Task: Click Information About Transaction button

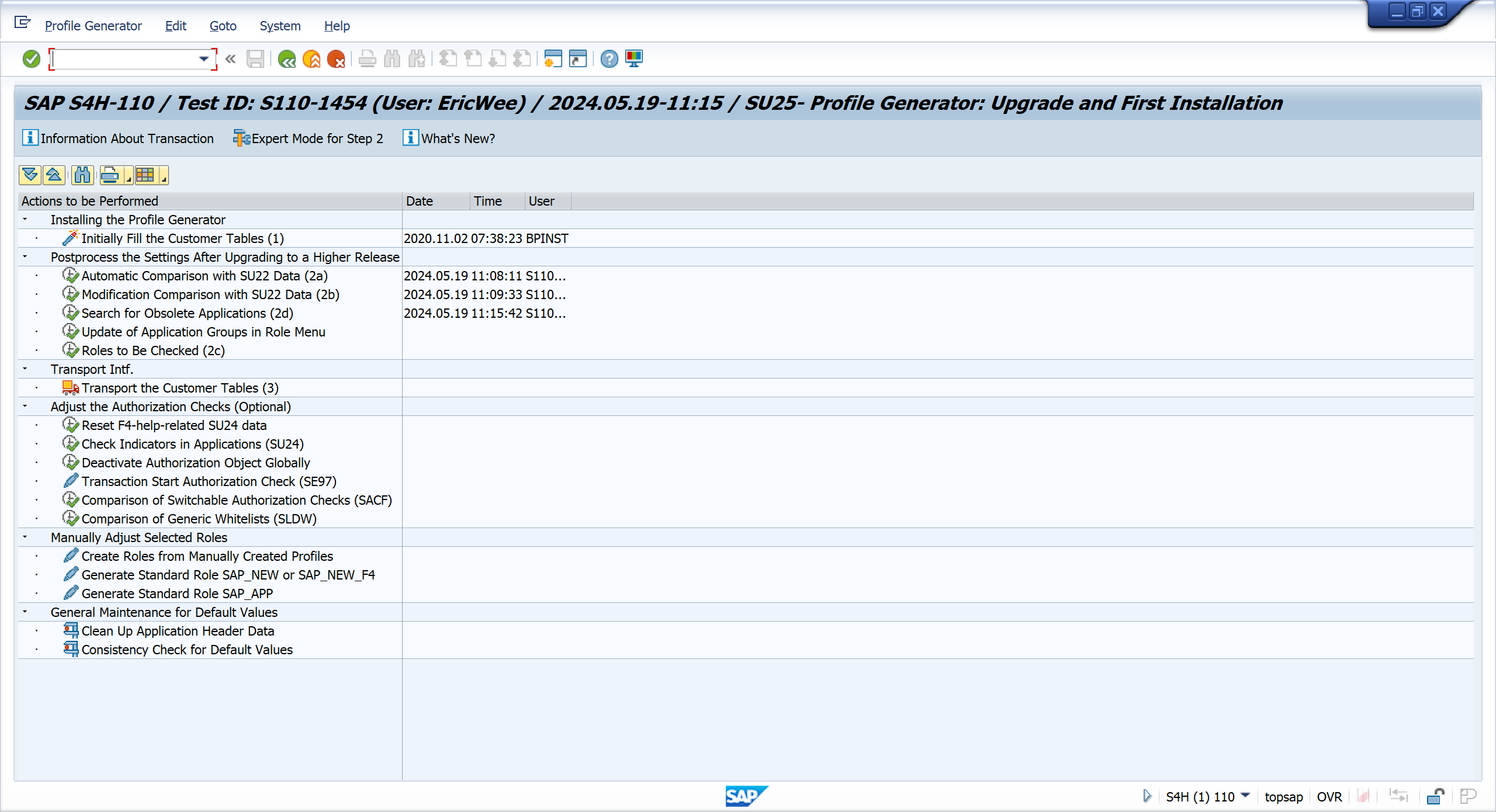Action: (x=118, y=138)
